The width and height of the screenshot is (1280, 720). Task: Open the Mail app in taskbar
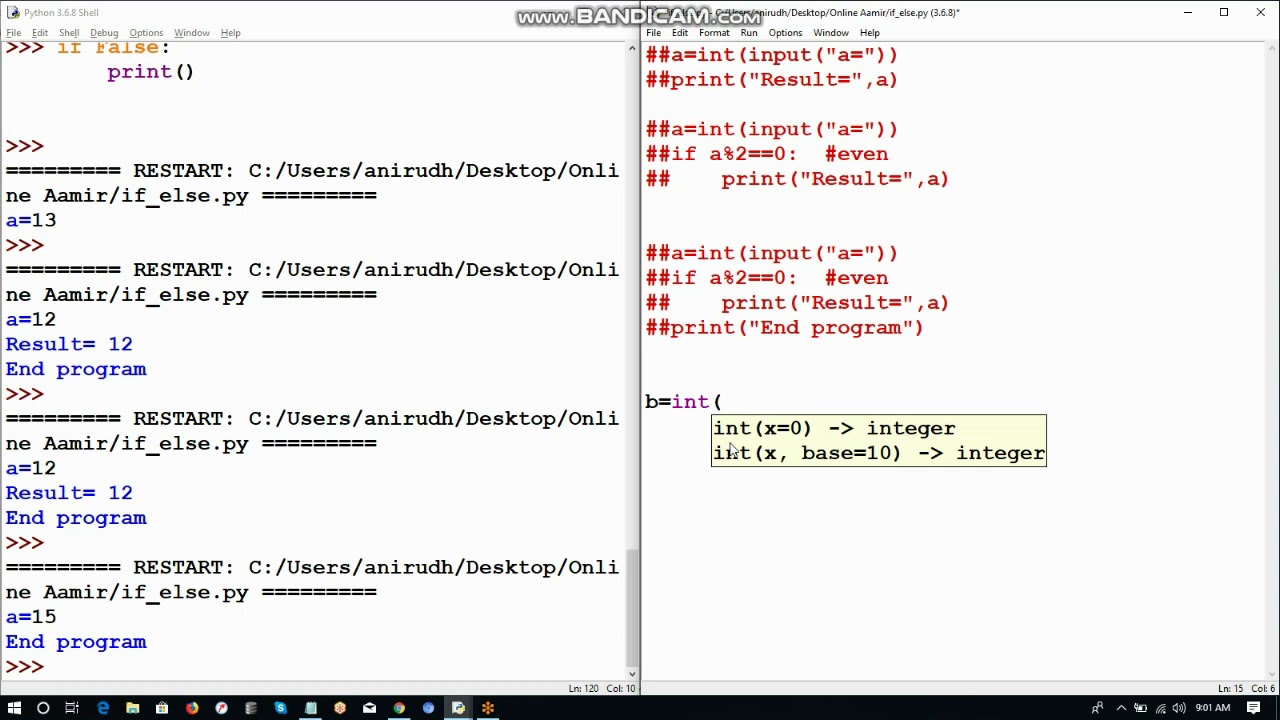coord(370,708)
